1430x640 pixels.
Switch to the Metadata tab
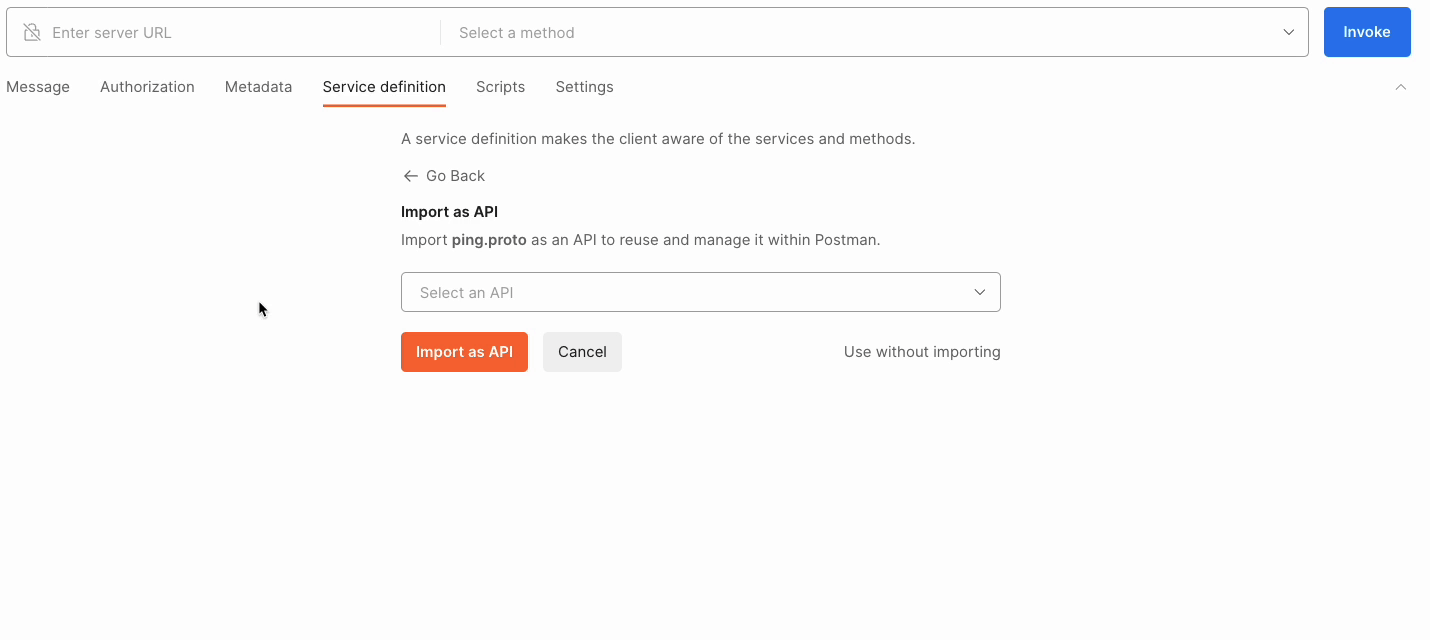tap(258, 87)
